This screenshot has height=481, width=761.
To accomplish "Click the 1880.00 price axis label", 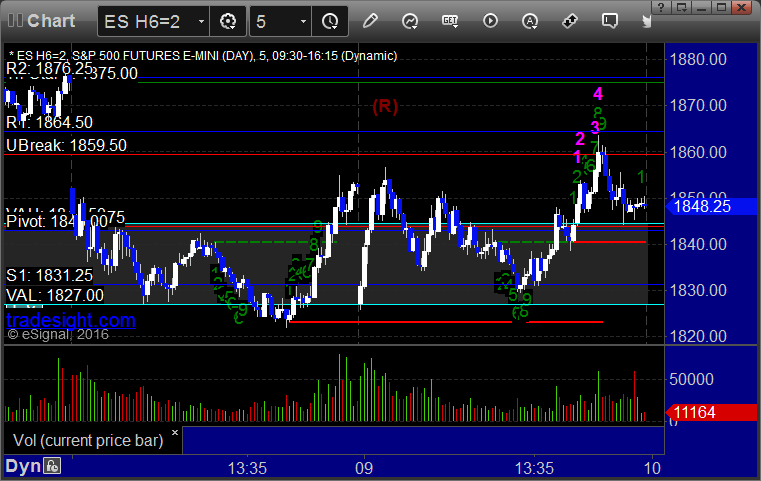I will (698, 59).
